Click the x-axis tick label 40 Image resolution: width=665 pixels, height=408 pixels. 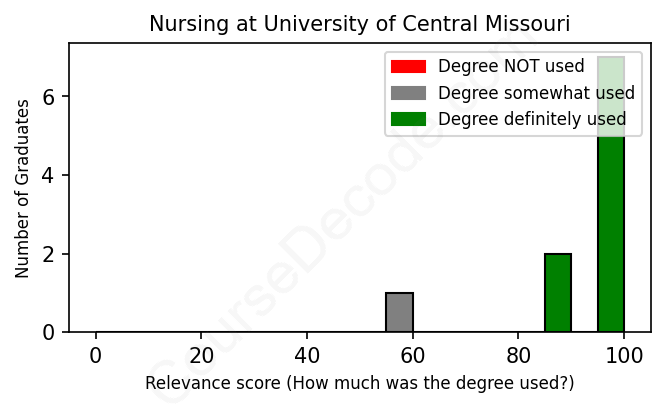[307, 355]
